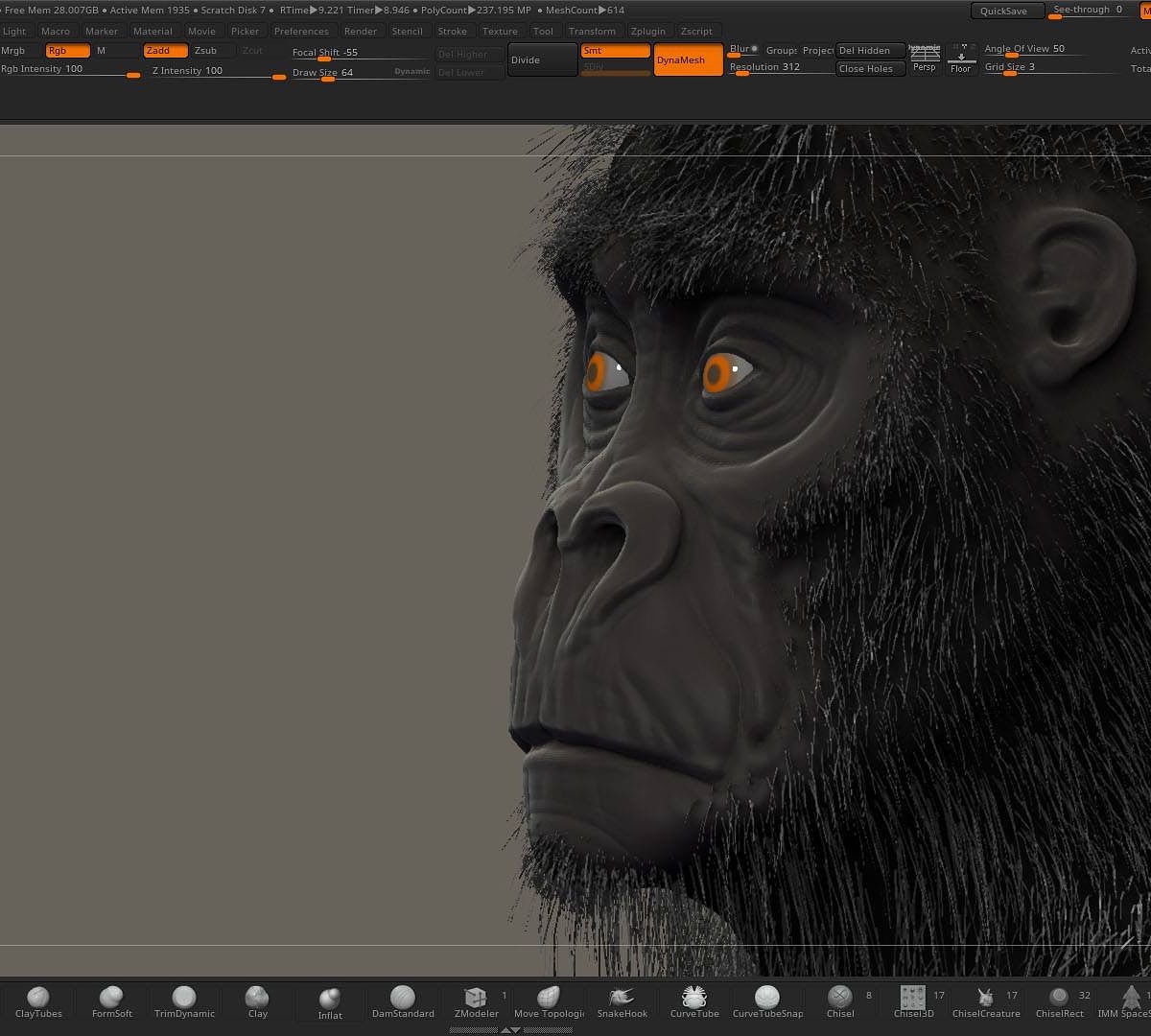Toggle the Smt smooth option

tap(616, 51)
